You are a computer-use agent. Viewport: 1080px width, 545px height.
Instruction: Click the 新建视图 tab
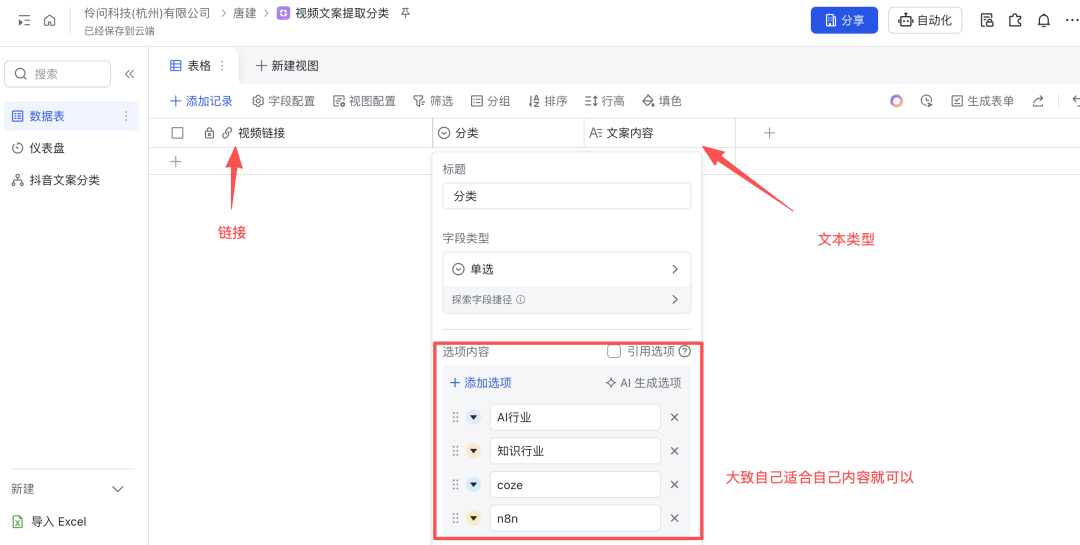287,66
